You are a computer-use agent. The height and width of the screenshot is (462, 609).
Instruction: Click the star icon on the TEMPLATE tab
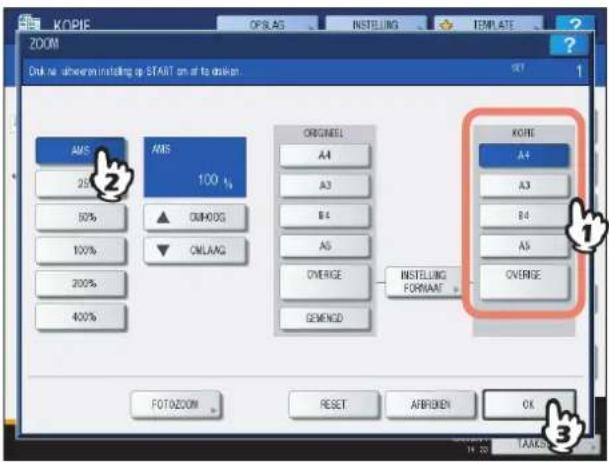point(446,25)
